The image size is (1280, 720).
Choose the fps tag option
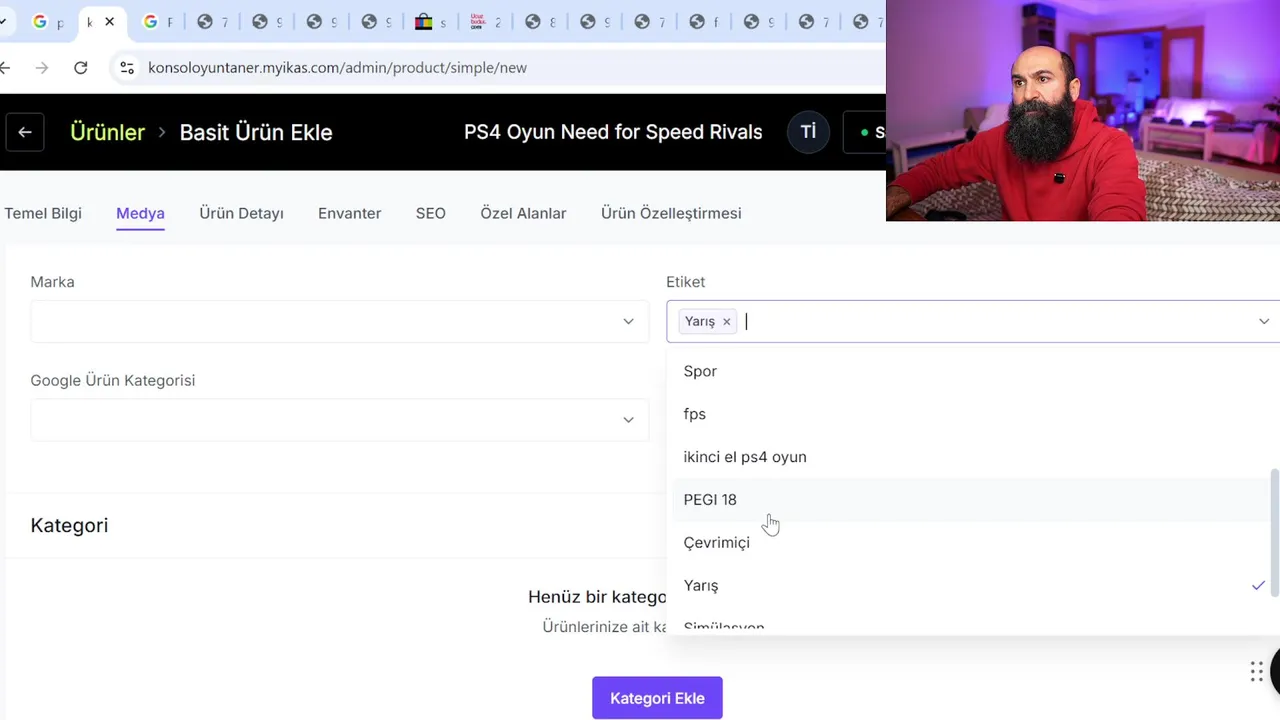pyautogui.click(x=973, y=414)
